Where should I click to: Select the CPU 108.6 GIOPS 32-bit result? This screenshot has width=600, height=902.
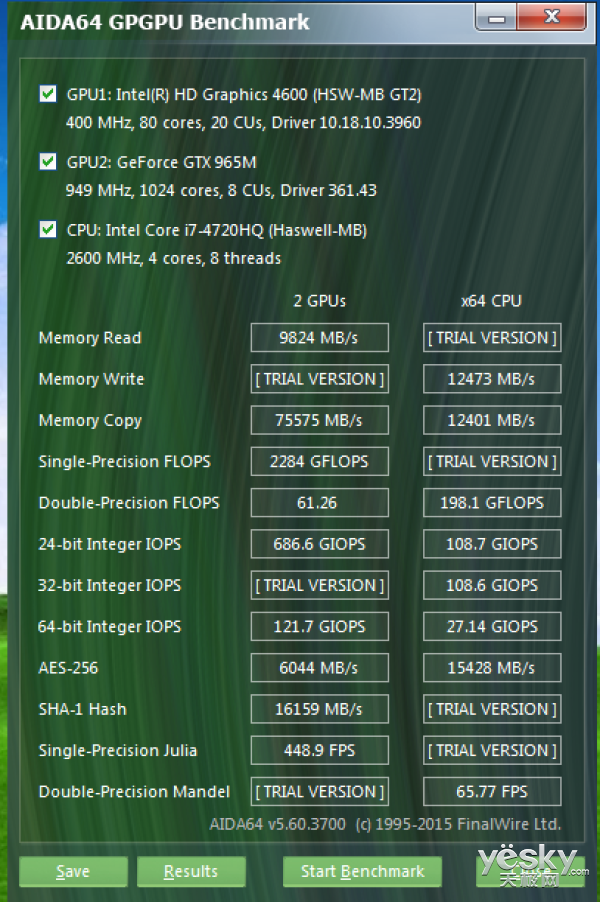click(491, 586)
